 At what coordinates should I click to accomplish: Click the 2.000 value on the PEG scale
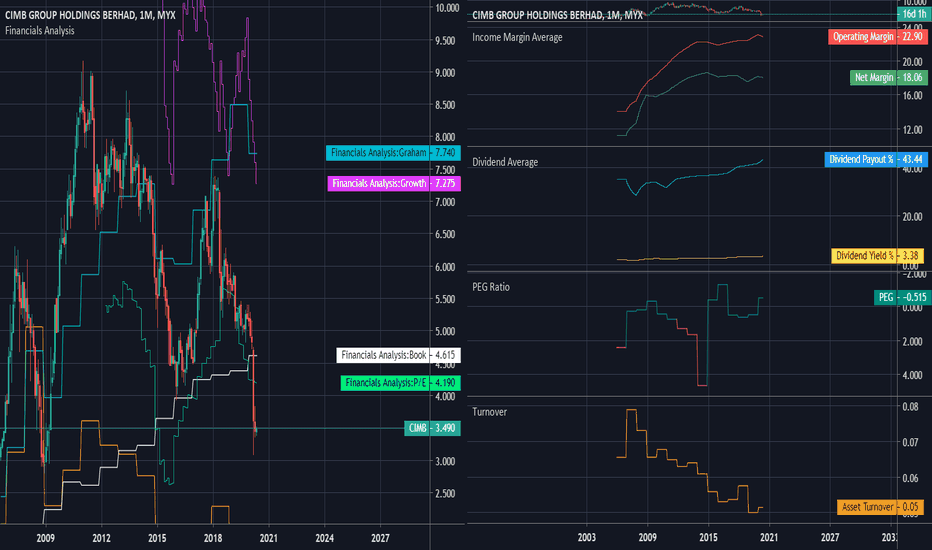pos(914,341)
